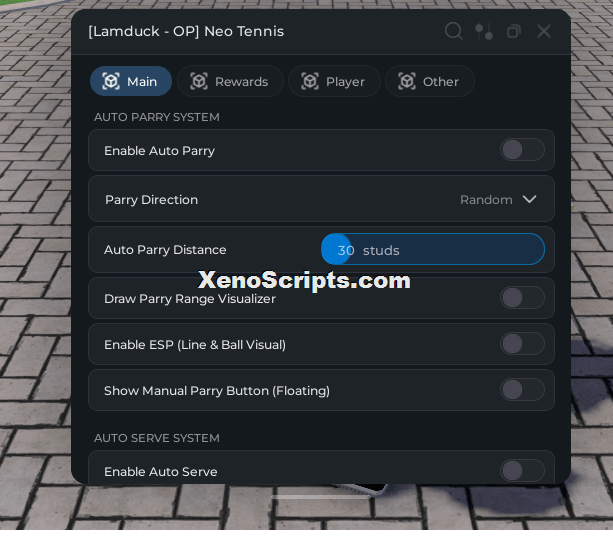Enable ESP Line & Ball Visual switch
Viewport: 613px width, 560px height.
coord(522,344)
